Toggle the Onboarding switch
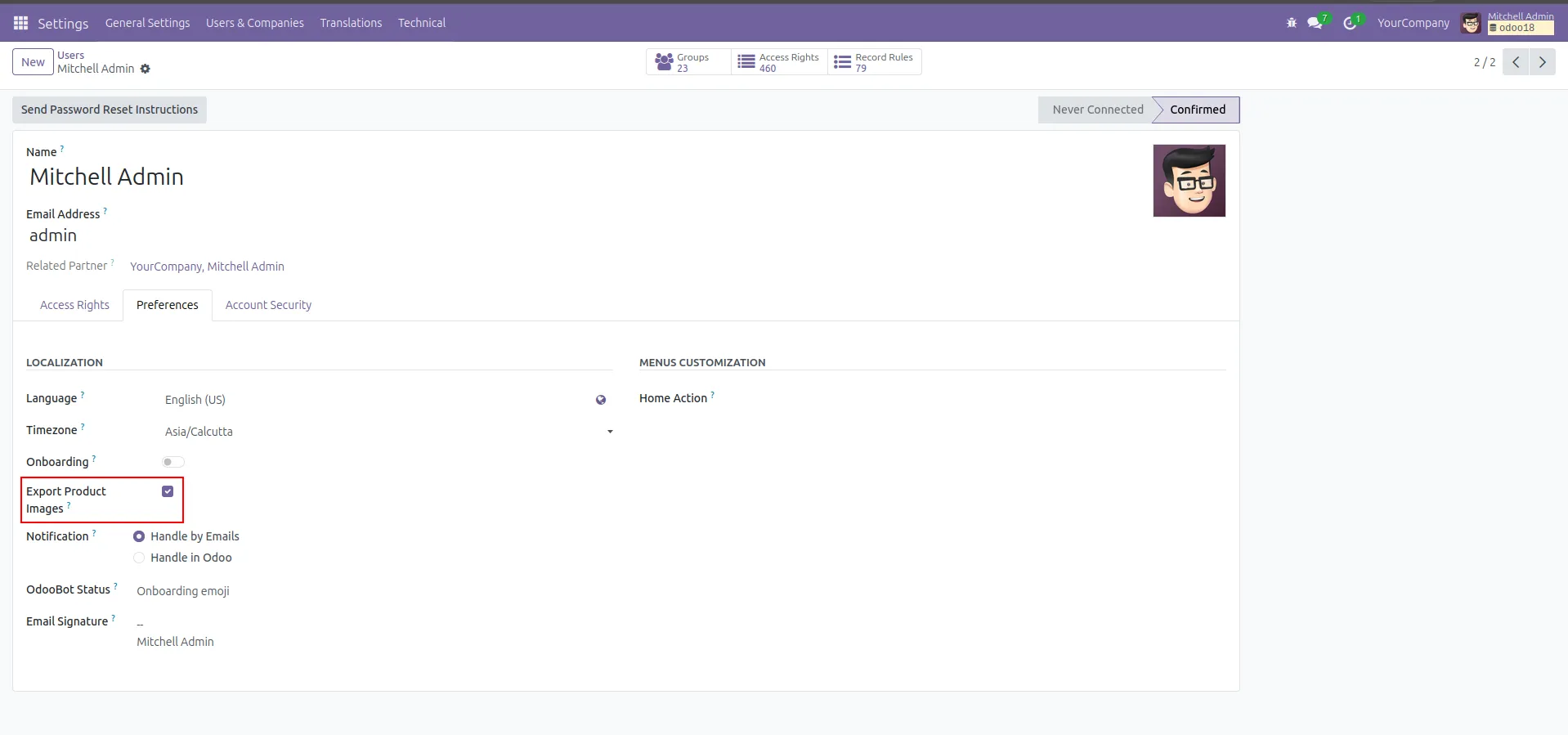1568x735 pixels. (x=172, y=462)
